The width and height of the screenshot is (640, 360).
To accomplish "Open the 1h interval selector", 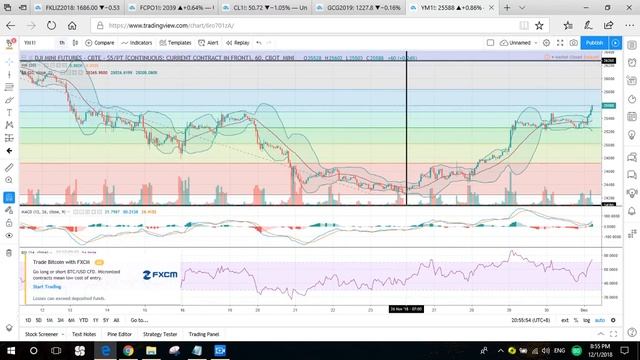I will [x=62, y=43].
